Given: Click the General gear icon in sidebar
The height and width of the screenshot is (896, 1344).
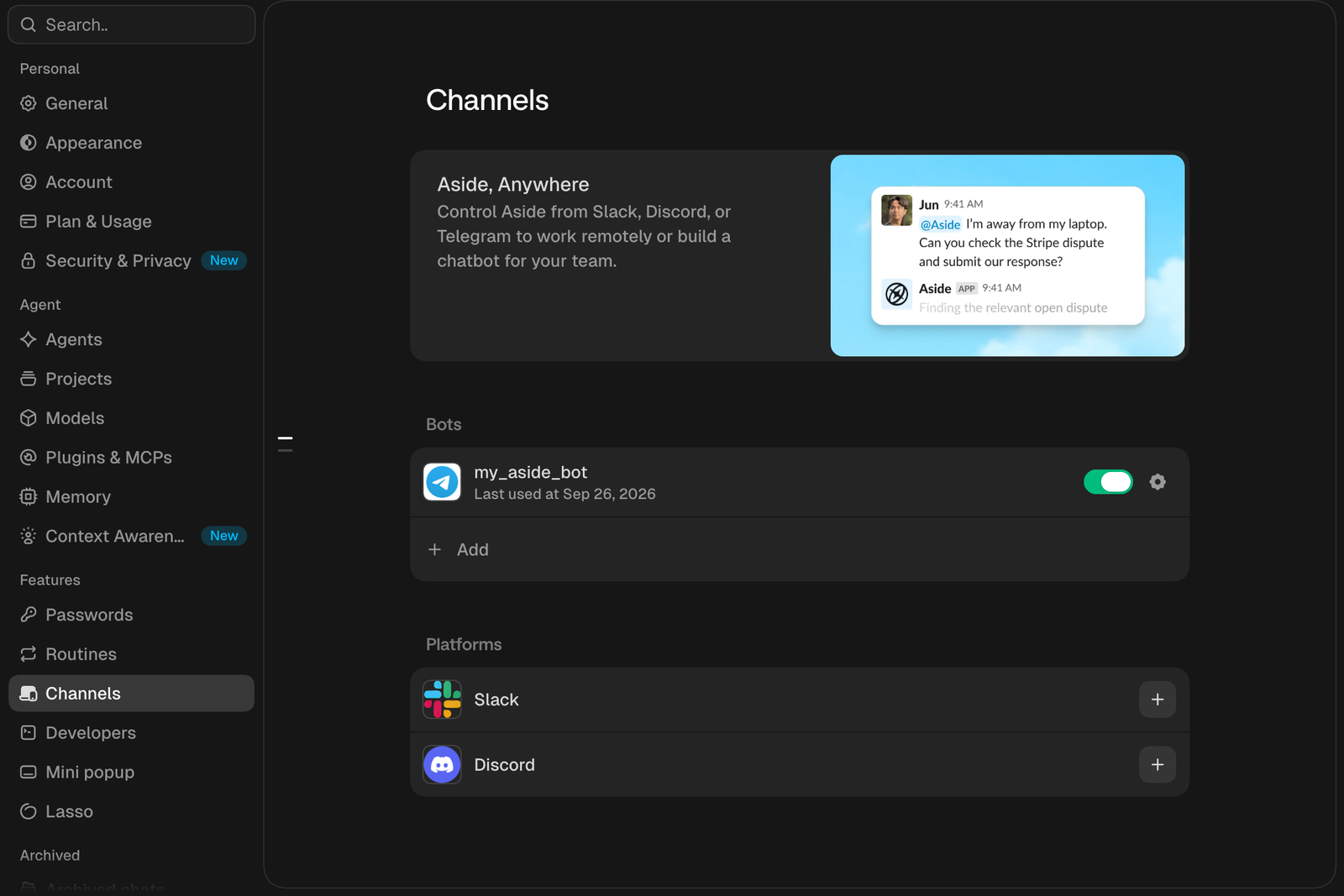Looking at the screenshot, I should coord(29,103).
